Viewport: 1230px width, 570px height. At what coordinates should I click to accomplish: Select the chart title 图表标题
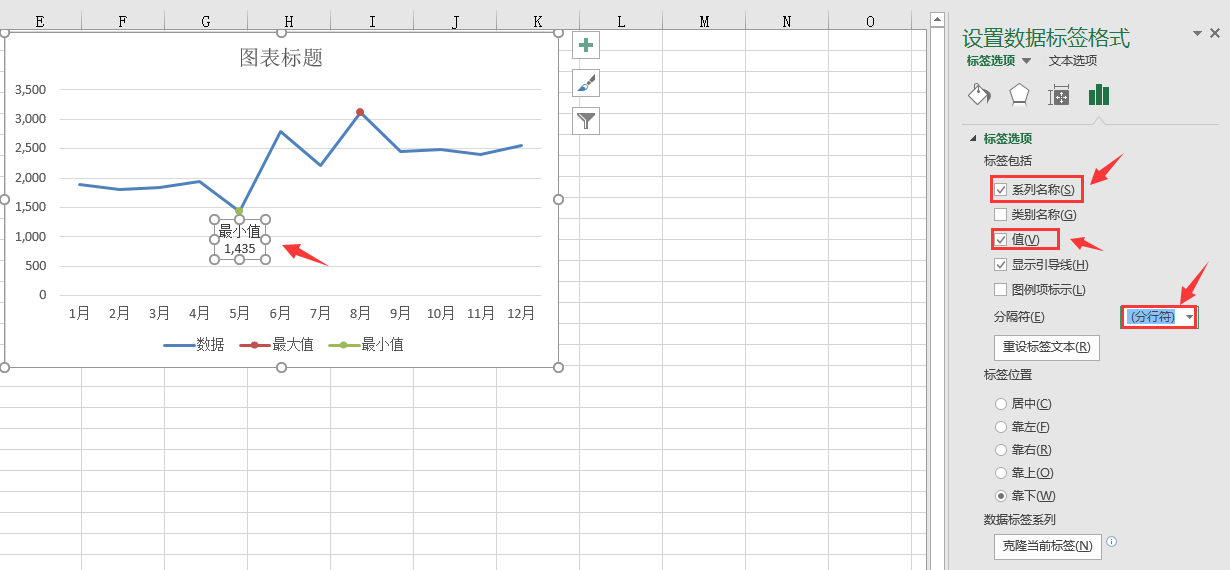[281, 58]
